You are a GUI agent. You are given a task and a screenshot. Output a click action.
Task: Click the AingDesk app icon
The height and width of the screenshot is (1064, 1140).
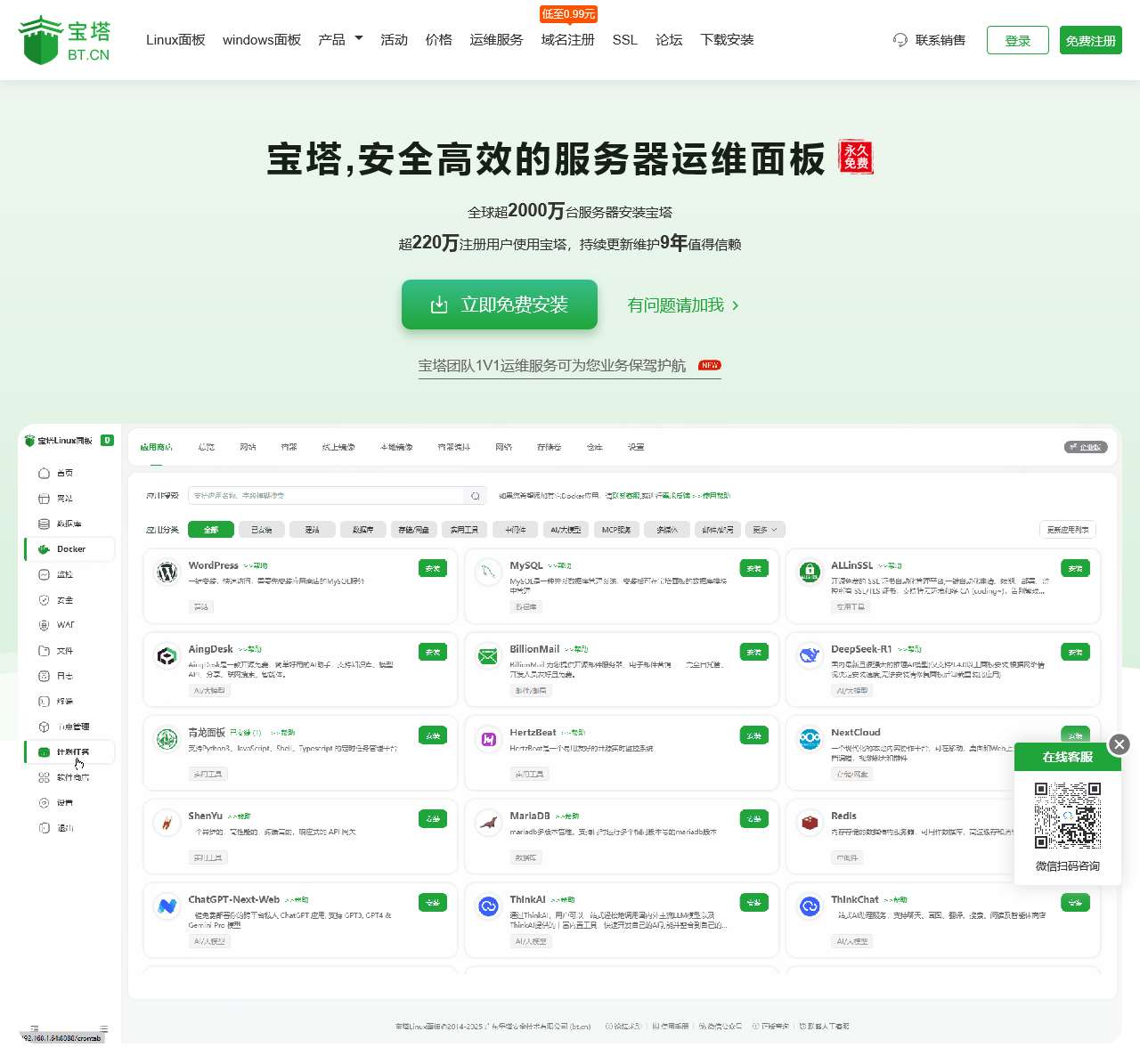coord(167,656)
